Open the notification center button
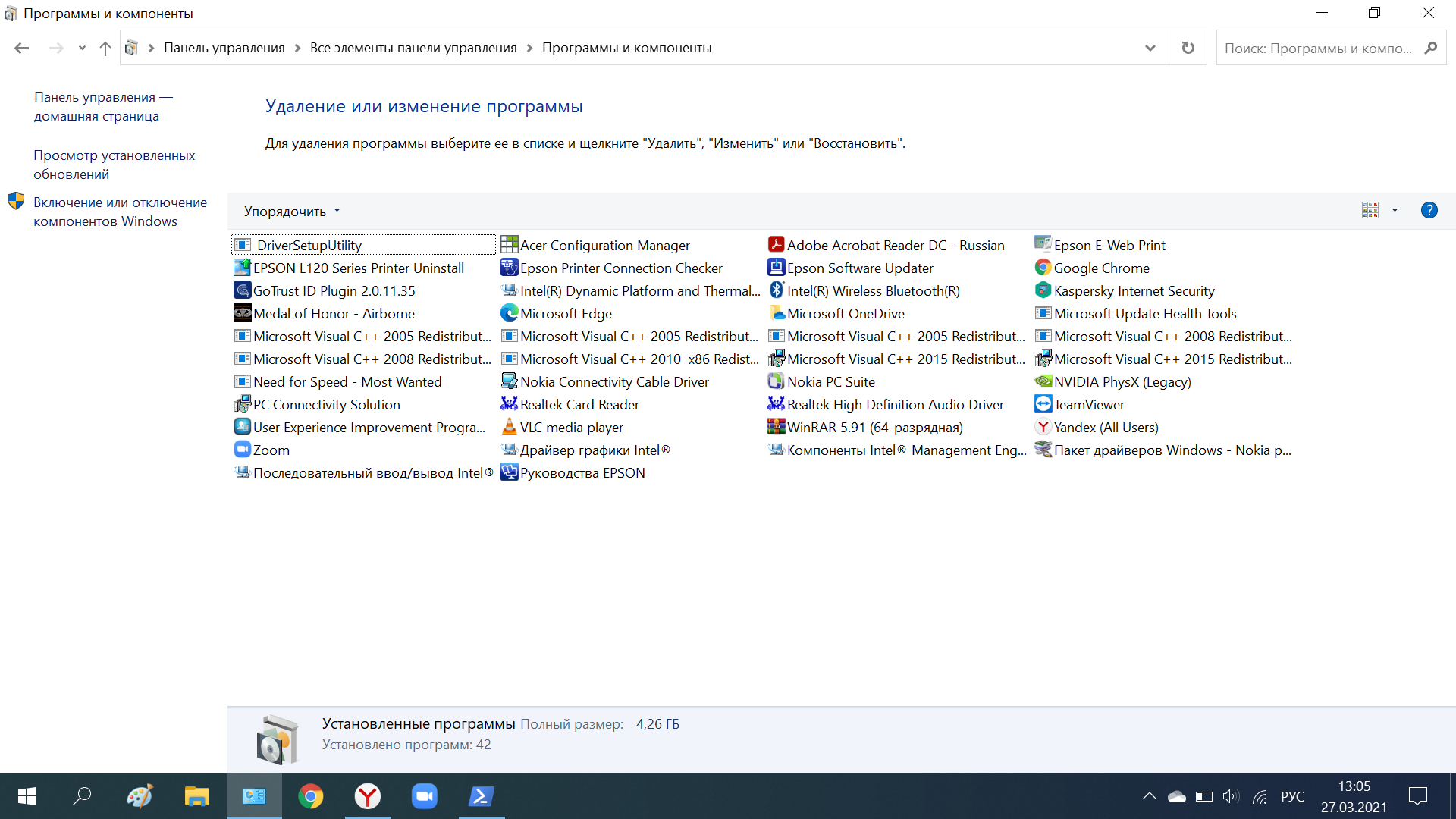The width and height of the screenshot is (1456, 819). (x=1417, y=796)
